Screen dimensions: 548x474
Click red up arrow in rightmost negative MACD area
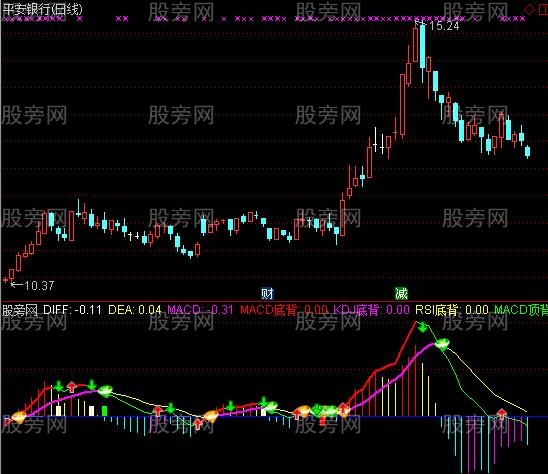pyautogui.click(x=502, y=414)
